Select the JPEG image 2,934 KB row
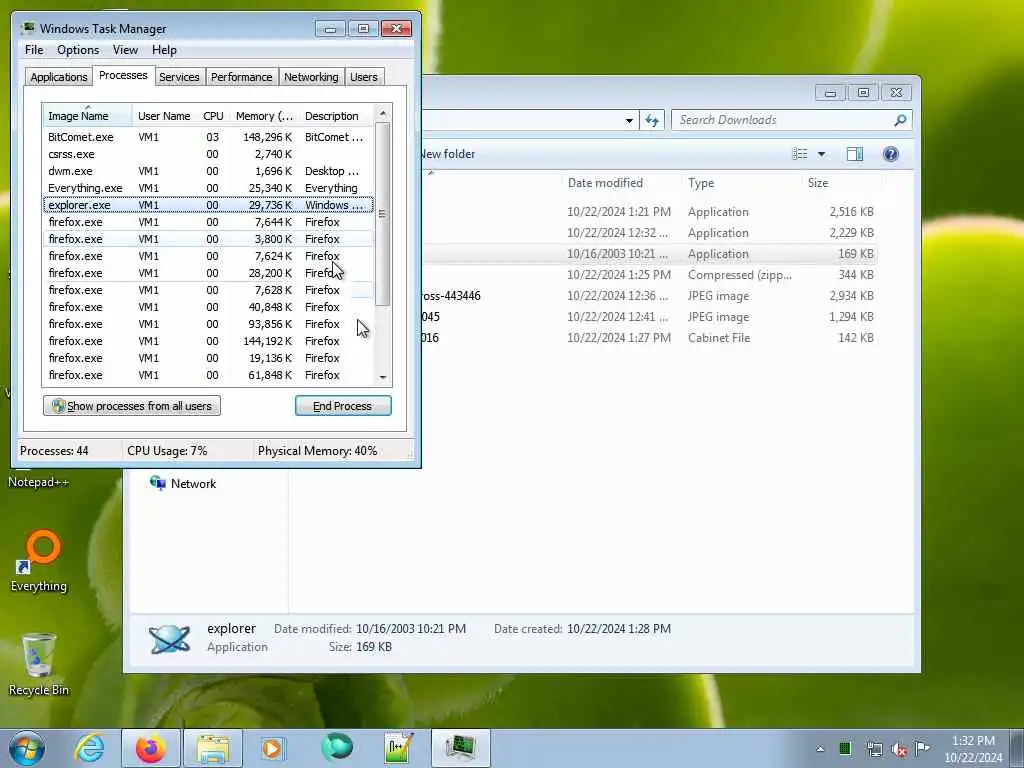Screen dimensions: 1024x768 [x=650, y=296]
